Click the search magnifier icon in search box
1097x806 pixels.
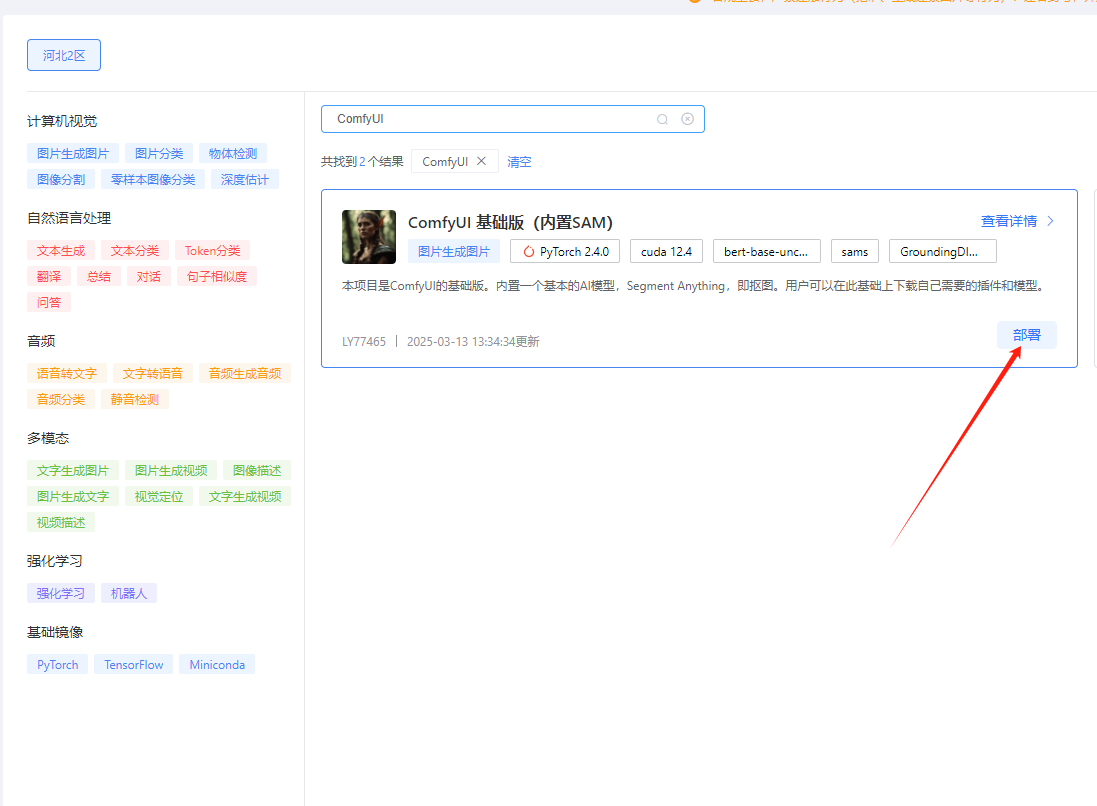662,119
